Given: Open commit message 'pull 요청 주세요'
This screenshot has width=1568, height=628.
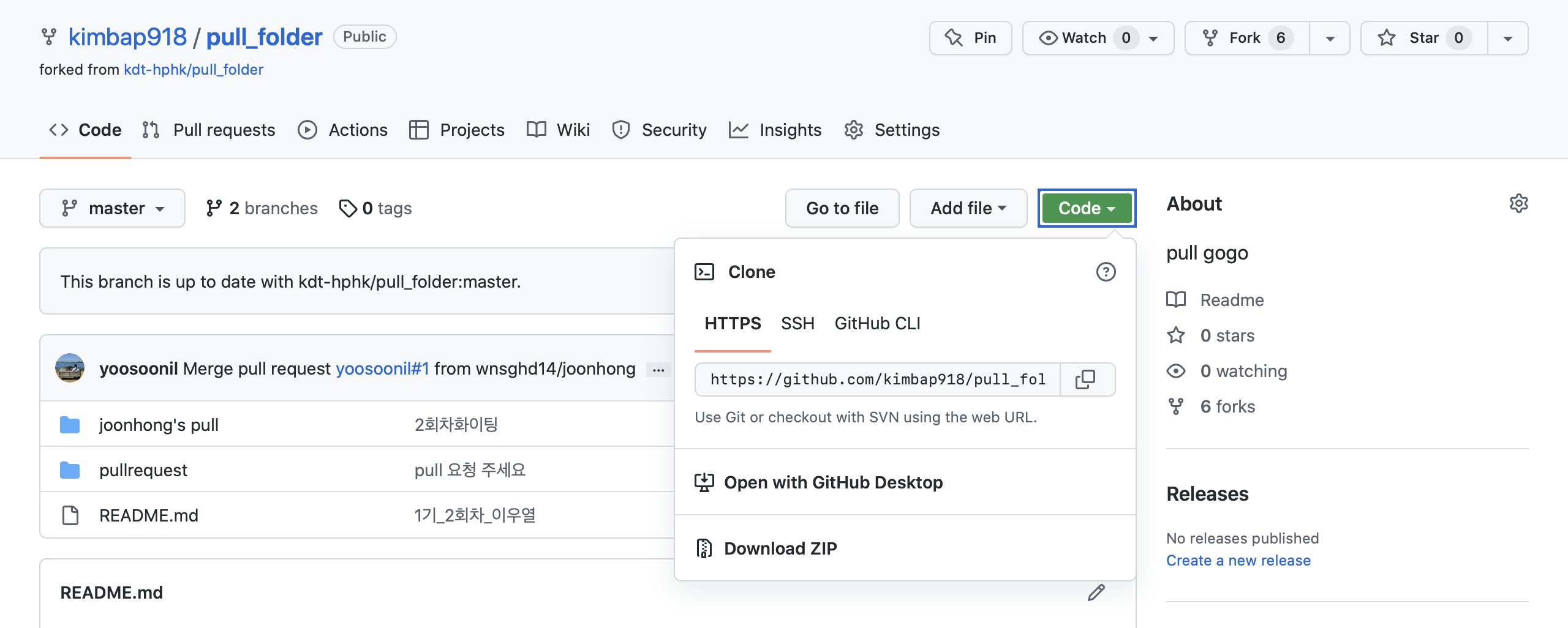Looking at the screenshot, I should [x=470, y=470].
